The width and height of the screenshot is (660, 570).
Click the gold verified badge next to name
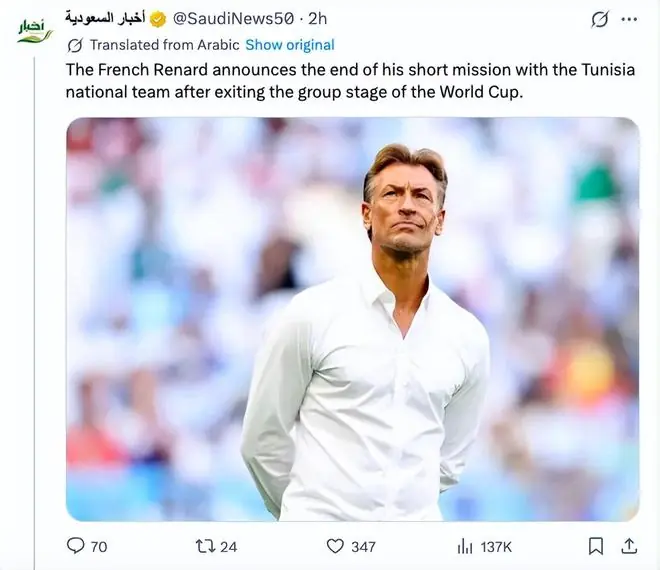tap(158, 19)
